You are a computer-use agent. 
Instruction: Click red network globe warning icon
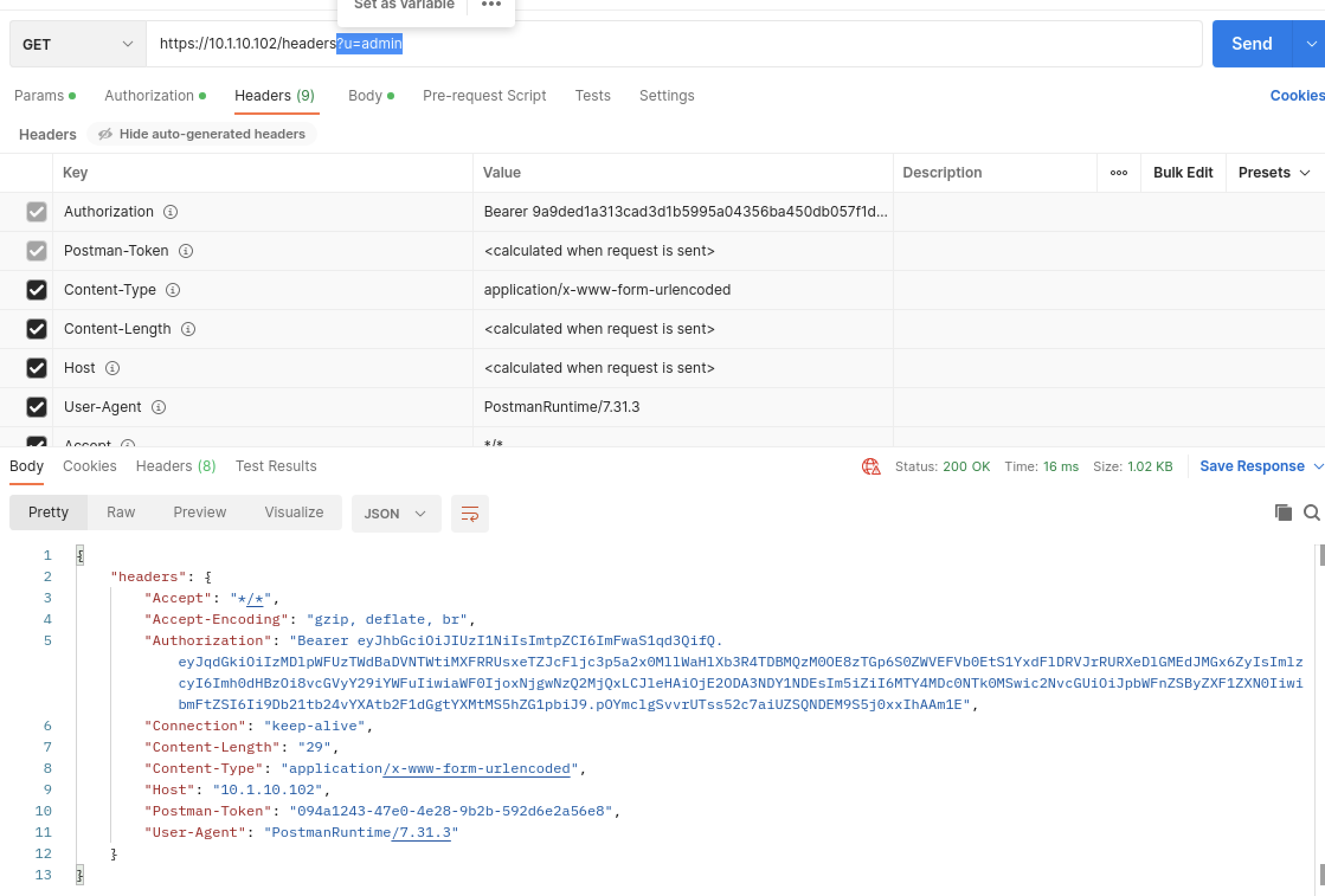871,466
